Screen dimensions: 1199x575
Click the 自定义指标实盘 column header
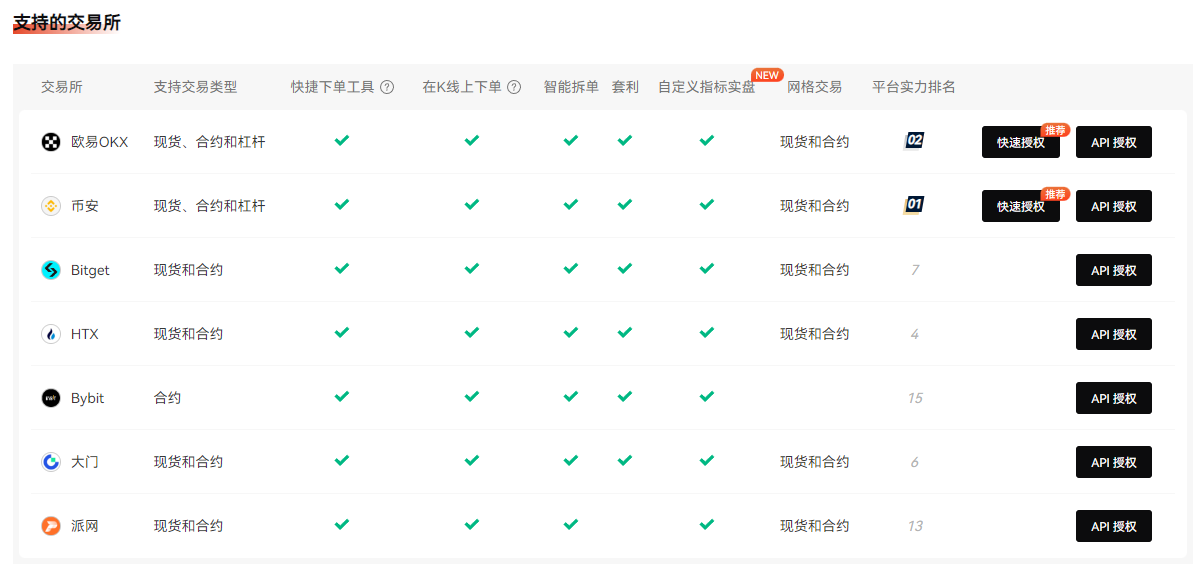point(707,87)
